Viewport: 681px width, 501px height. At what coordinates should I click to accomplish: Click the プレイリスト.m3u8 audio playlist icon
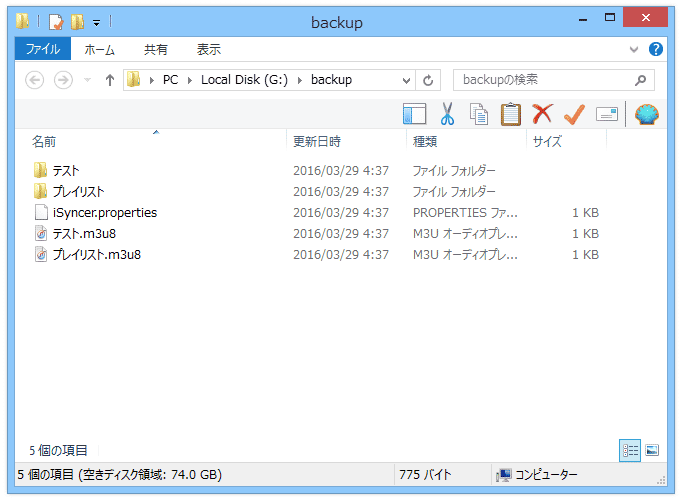click(41, 254)
